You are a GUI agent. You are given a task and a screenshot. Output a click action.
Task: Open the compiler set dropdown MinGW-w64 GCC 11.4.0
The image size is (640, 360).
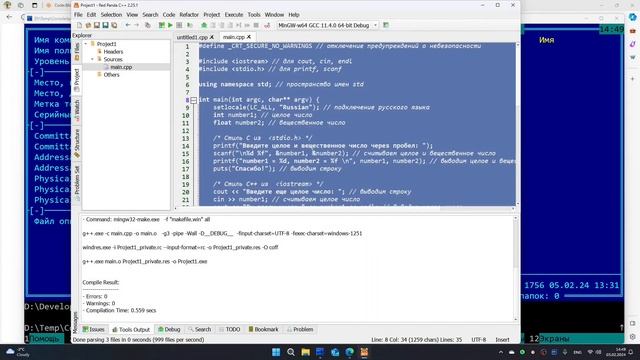(x=327, y=25)
